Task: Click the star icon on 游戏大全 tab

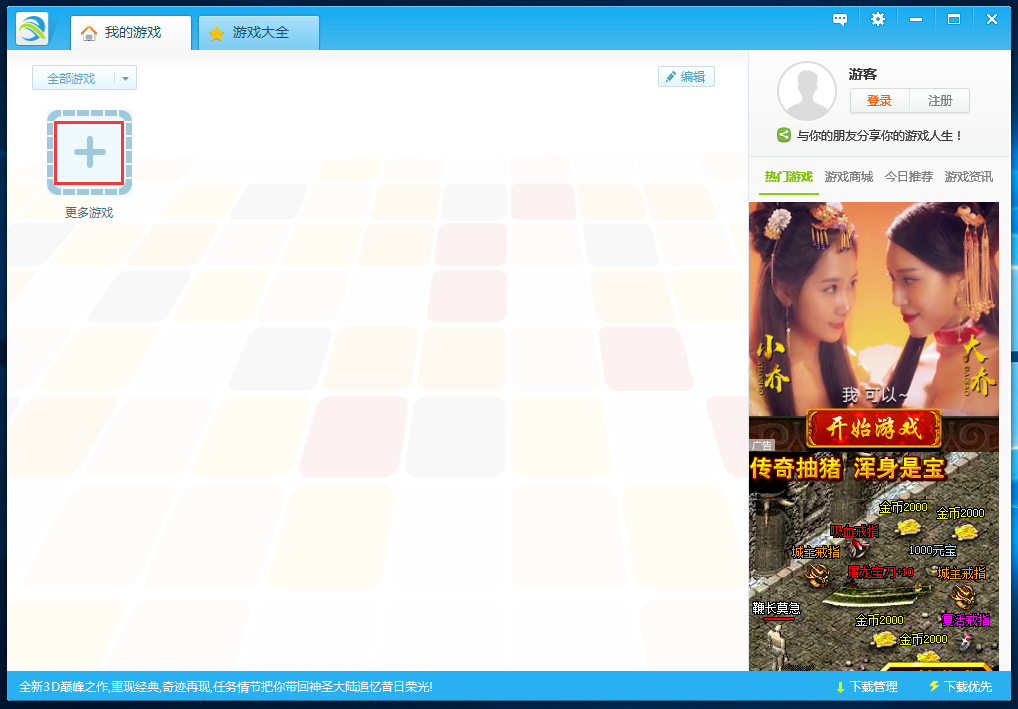Action: (x=218, y=32)
